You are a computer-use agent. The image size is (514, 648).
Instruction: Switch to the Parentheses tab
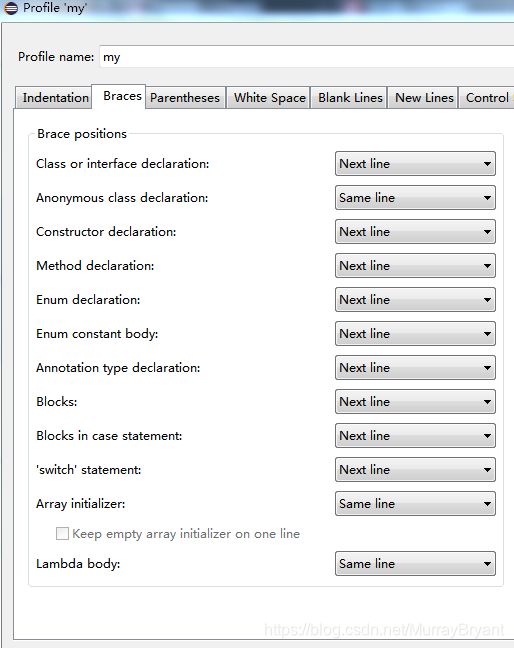pos(185,98)
